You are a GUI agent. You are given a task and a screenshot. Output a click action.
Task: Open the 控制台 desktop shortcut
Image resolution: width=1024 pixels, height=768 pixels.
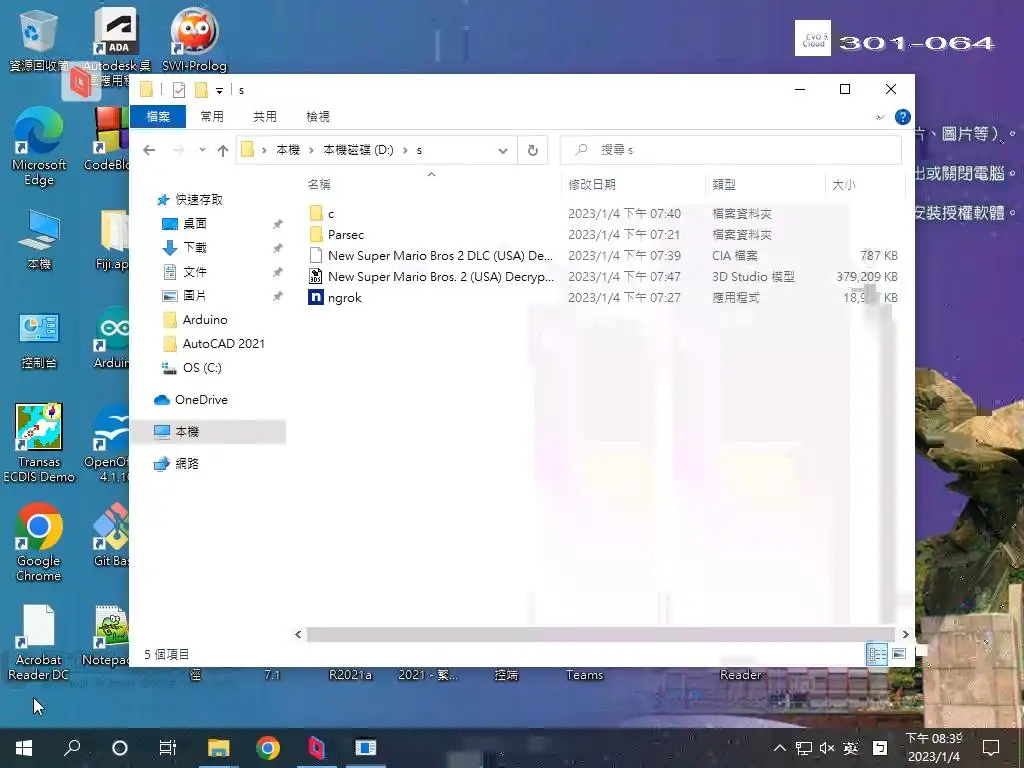pyautogui.click(x=39, y=340)
